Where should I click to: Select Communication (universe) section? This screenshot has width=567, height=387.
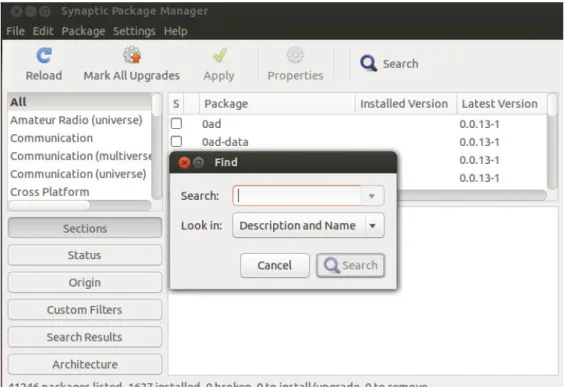(x=80, y=174)
